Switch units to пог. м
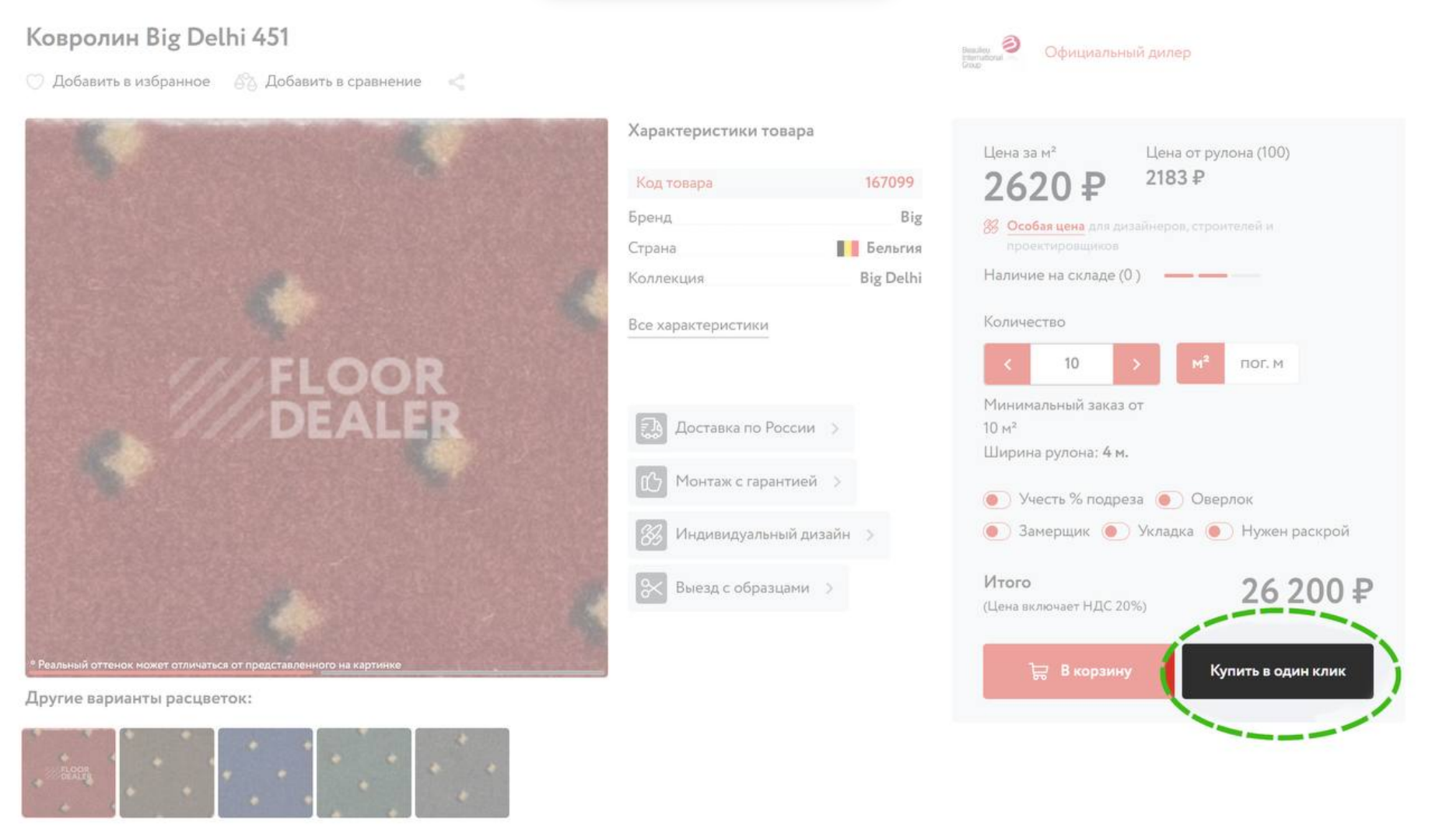This screenshot has width=1432, height=840. tap(1262, 363)
